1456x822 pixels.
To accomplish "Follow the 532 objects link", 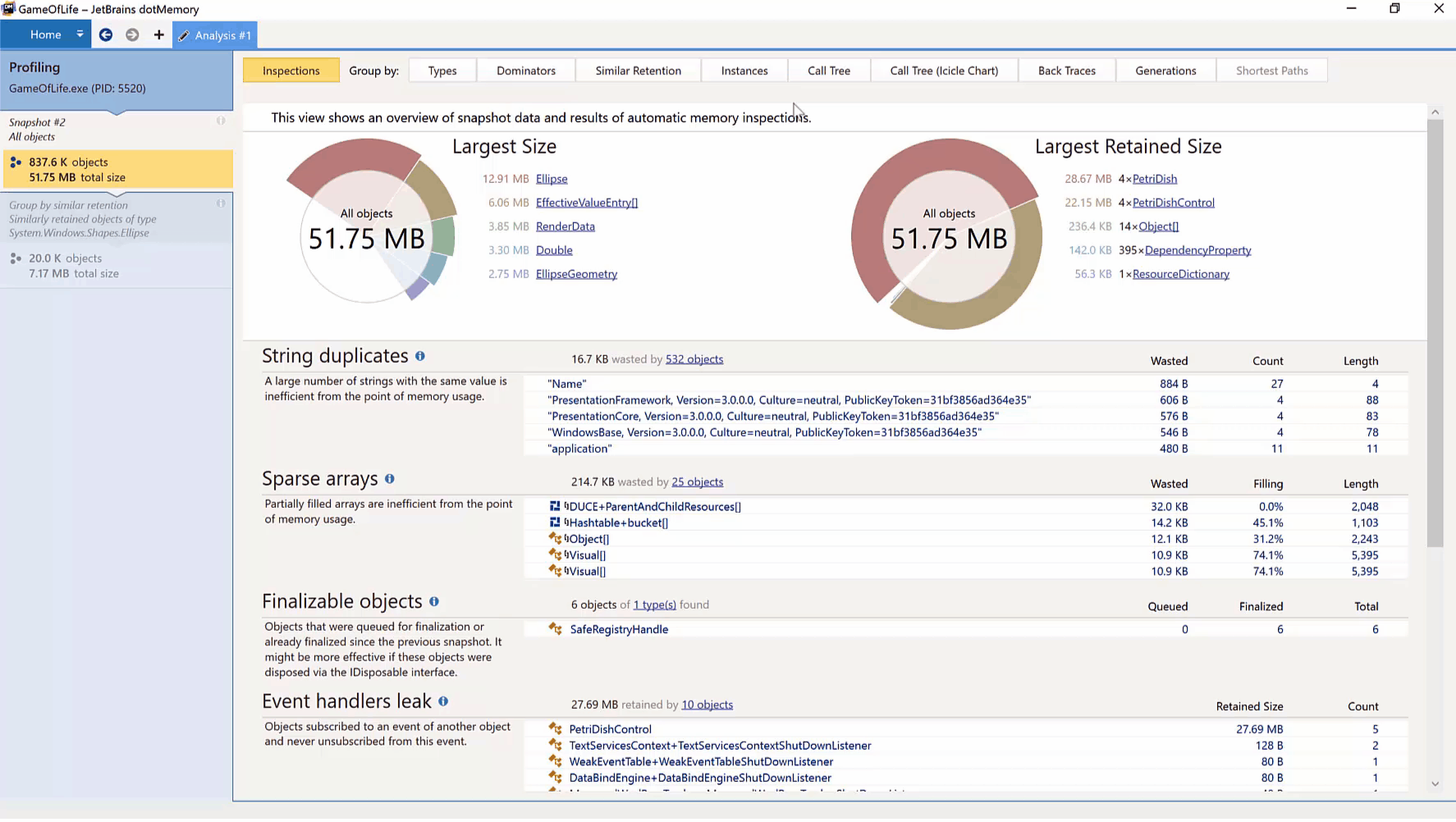I will pos(694,359).
